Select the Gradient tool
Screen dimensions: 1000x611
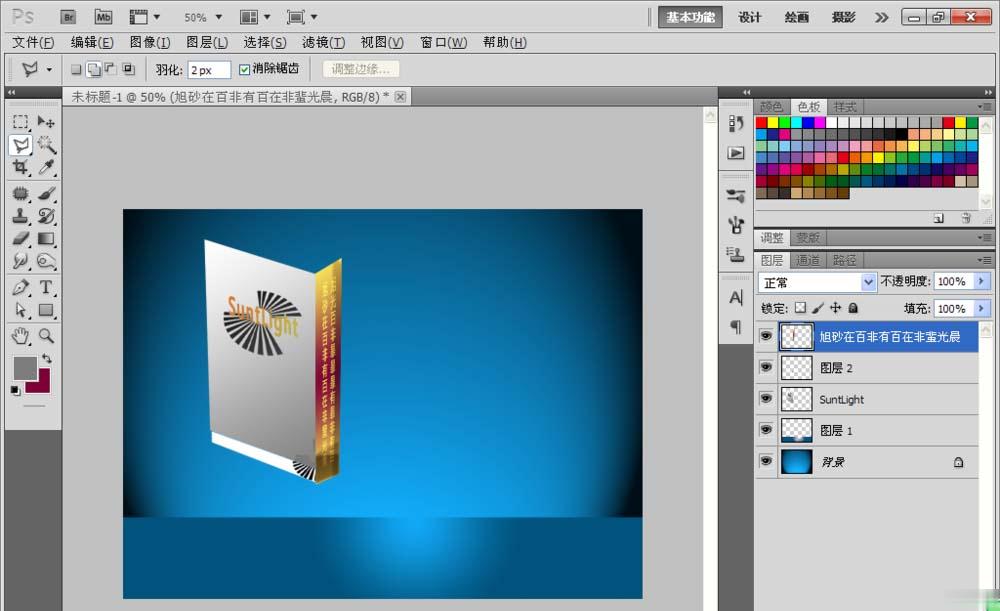tap(46, 239)
